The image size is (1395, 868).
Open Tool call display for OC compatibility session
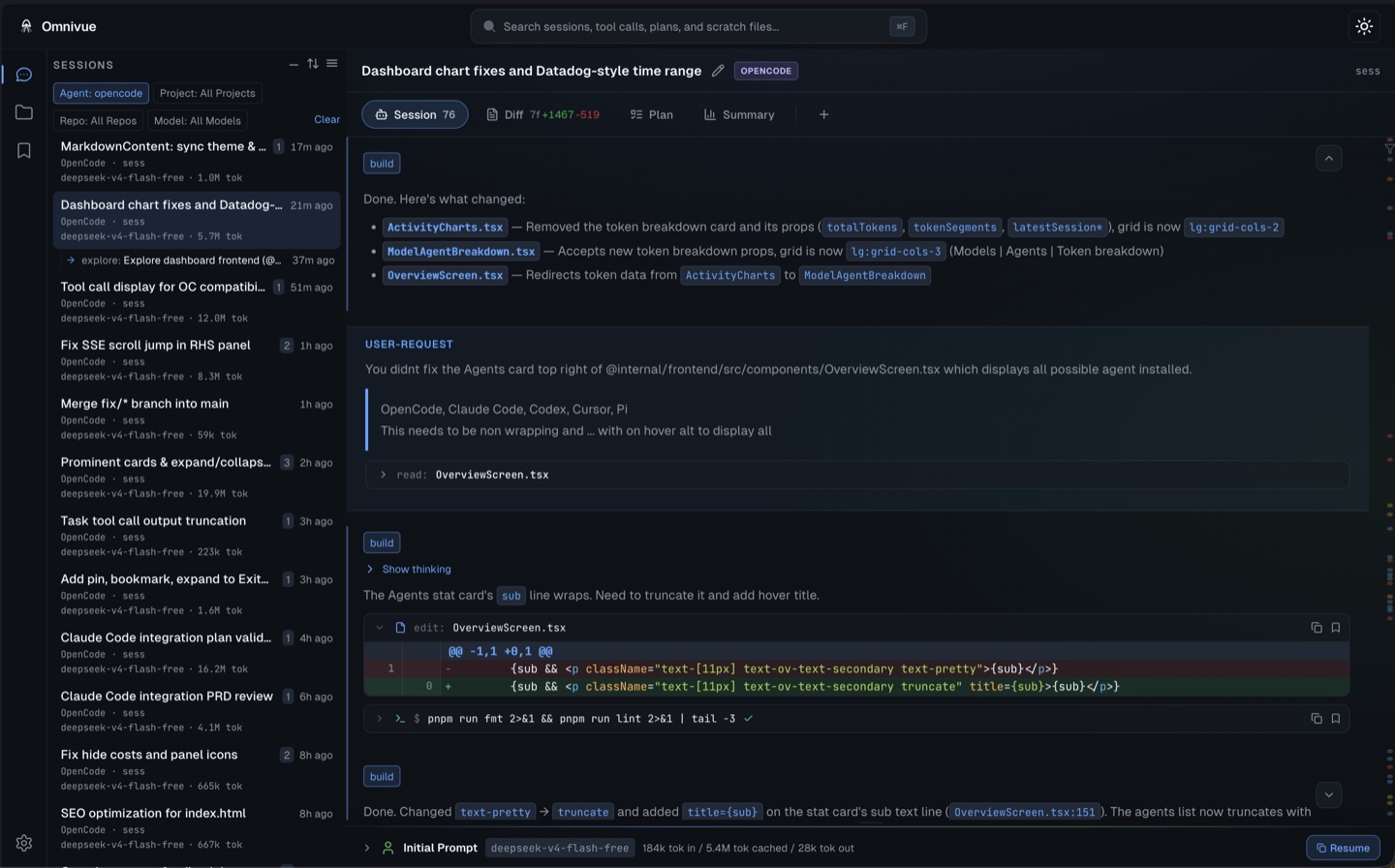(x=197, y=301)
